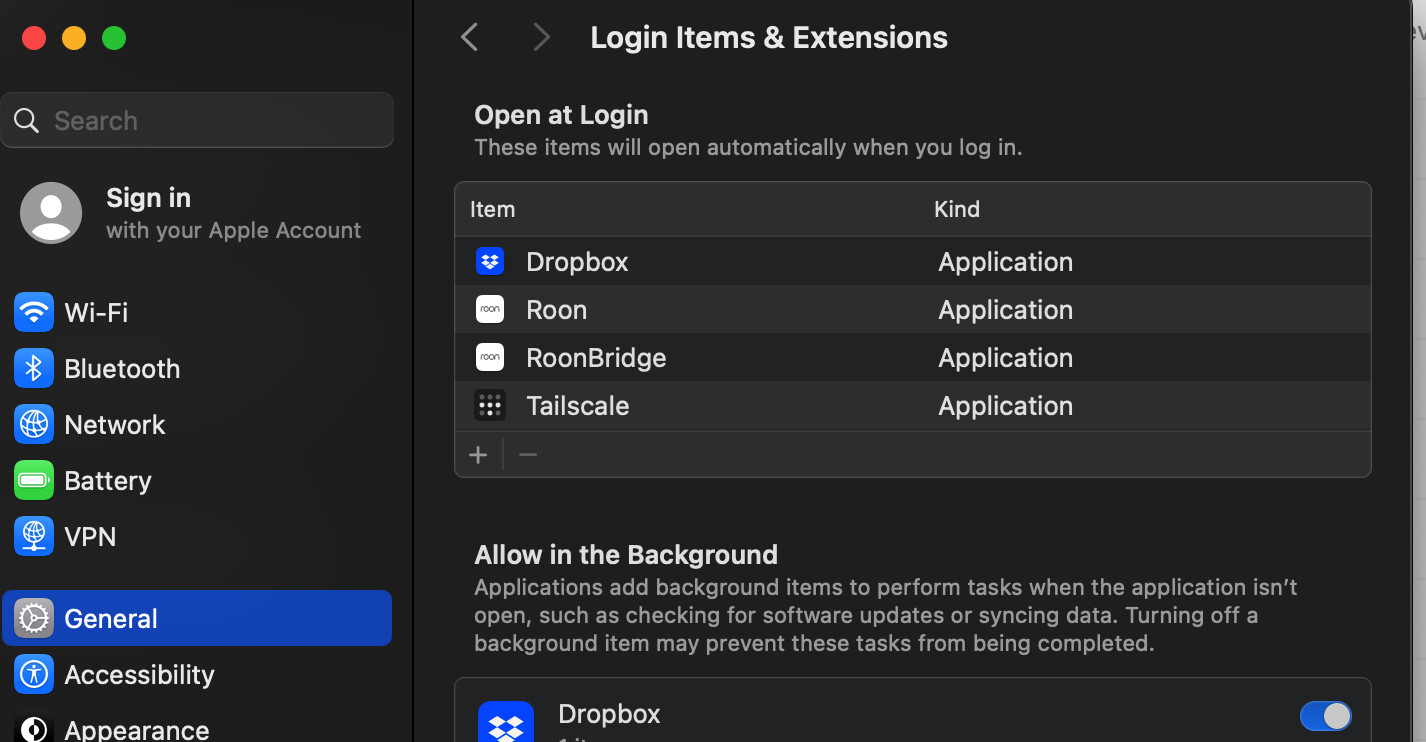Open Bluetooth settings pane

[x=197, y=368]
